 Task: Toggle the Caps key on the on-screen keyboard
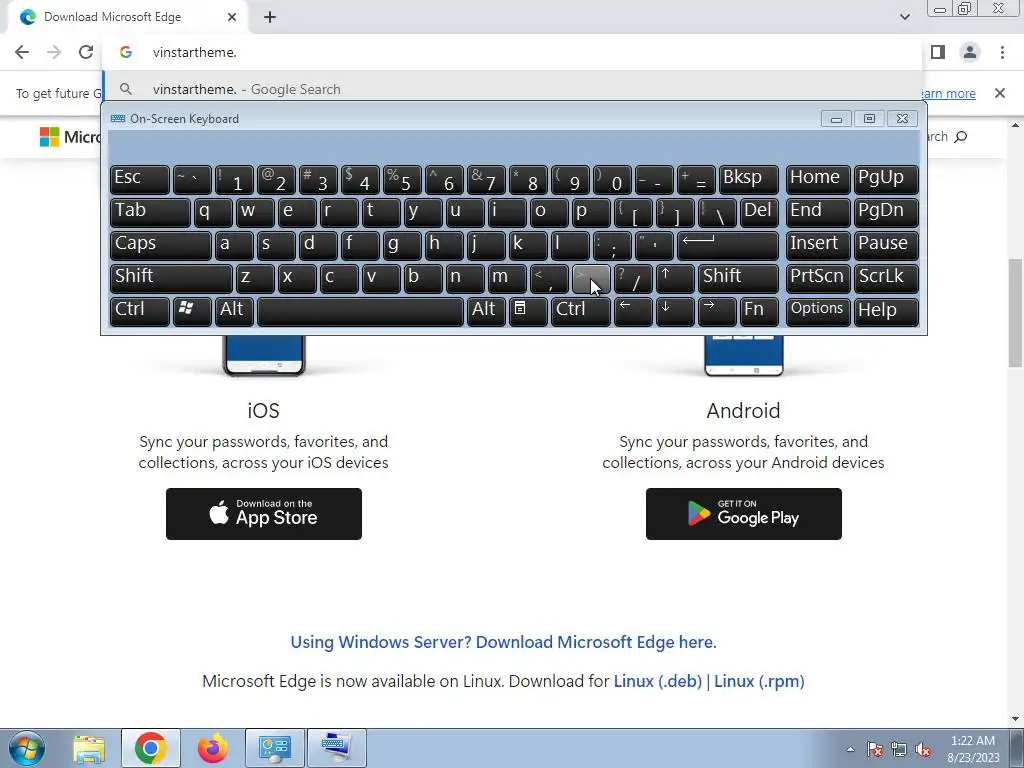(x=161, y=245)
